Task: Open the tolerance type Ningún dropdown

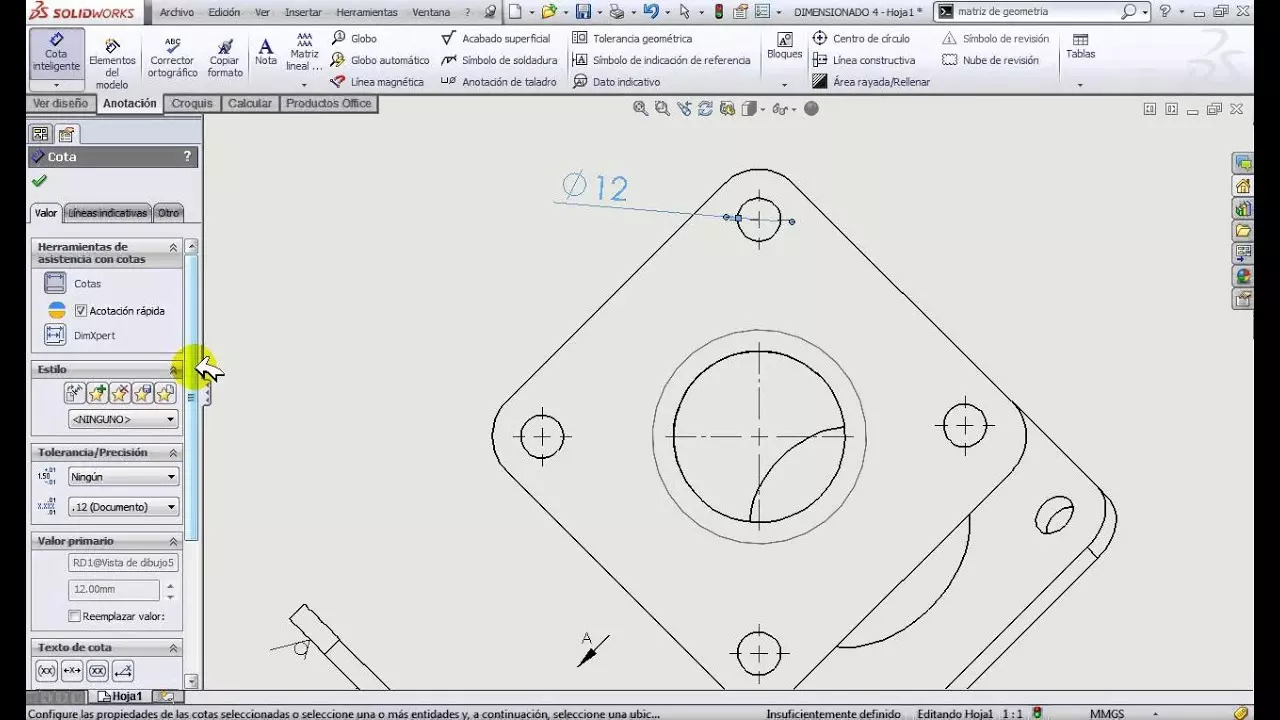Action: (x=123, y=477)
